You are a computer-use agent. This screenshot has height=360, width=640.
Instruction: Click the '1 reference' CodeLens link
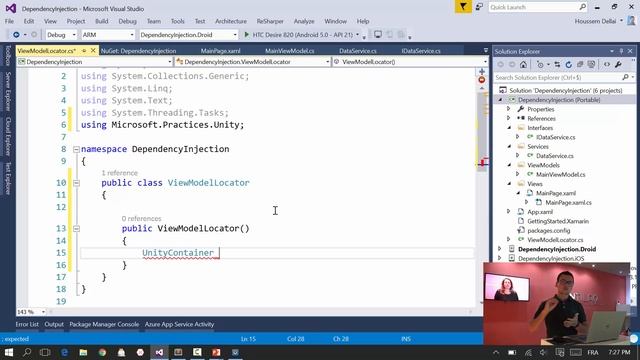(120, 173)
